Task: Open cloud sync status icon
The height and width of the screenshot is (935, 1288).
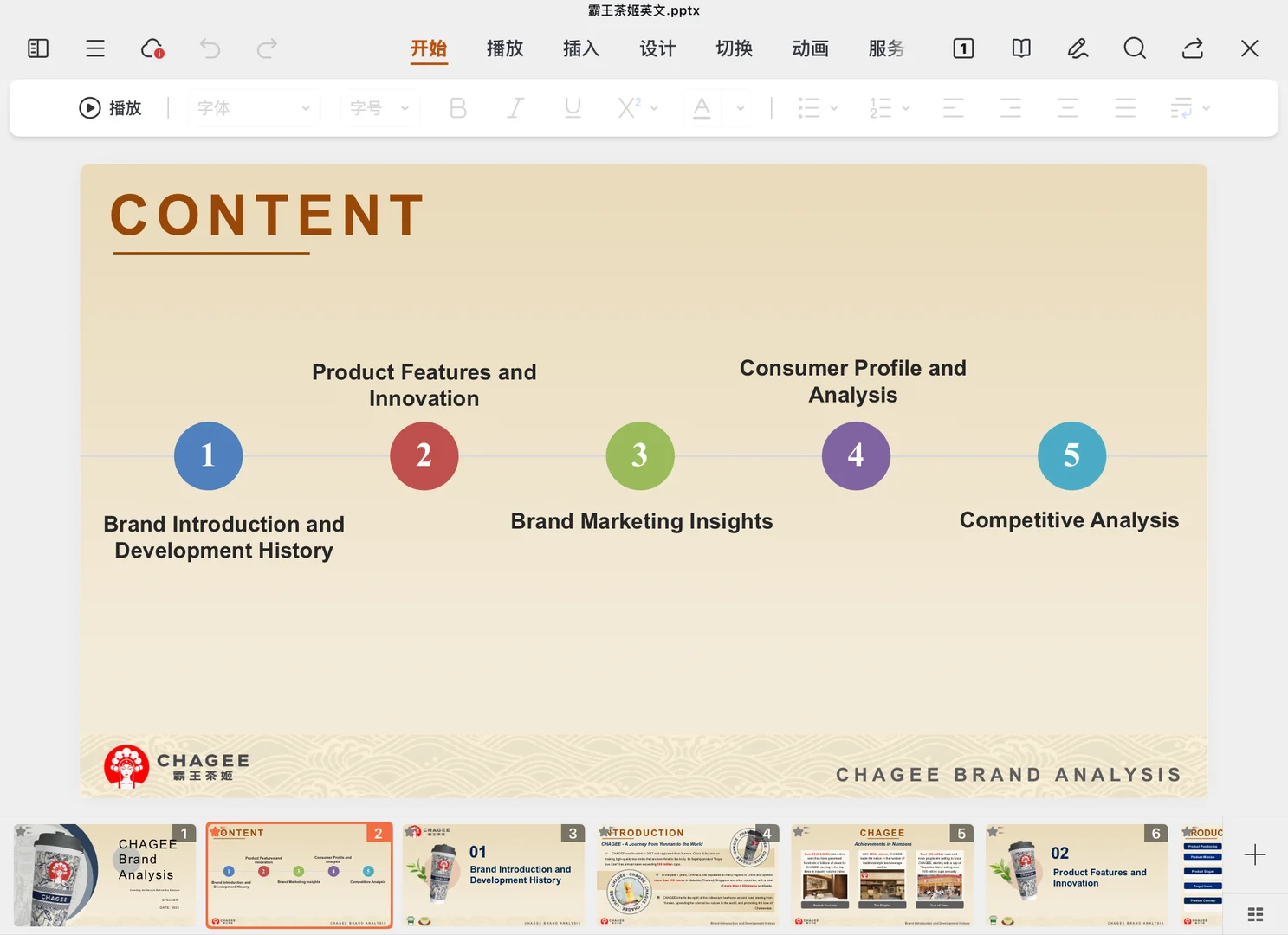Action: [x=152, y=48]
